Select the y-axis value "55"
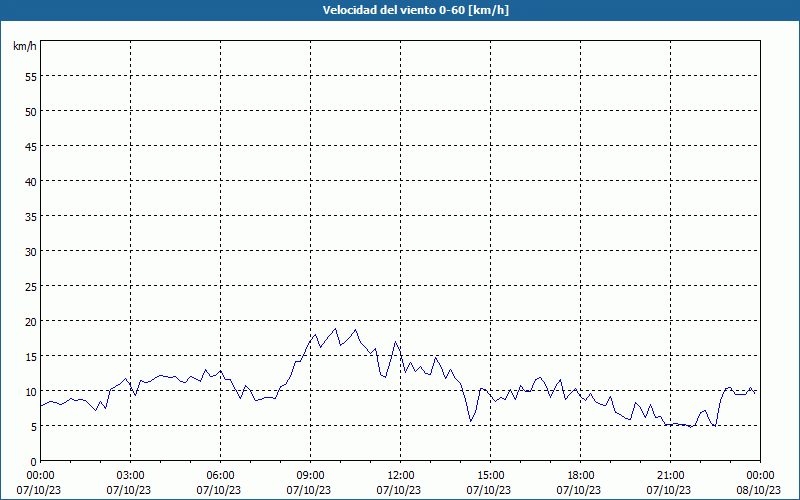The height and width of the screenshot is (500, 800). [x=31, y=77]
